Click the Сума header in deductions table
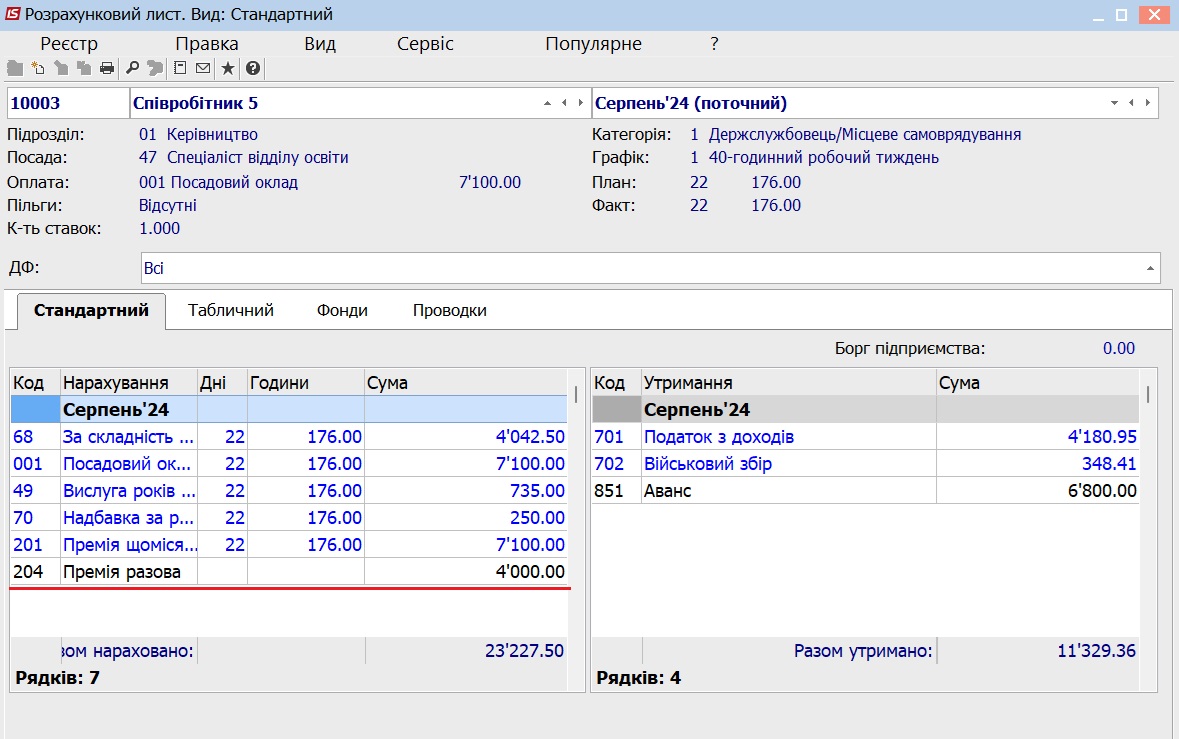Viewport: 1179px width, 739px height. click(x=1038, y=383)
